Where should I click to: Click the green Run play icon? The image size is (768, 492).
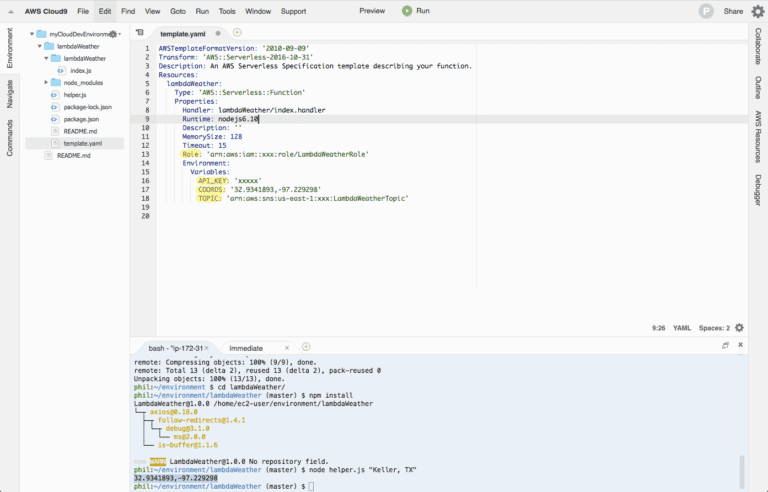click(x=407, y=11)
